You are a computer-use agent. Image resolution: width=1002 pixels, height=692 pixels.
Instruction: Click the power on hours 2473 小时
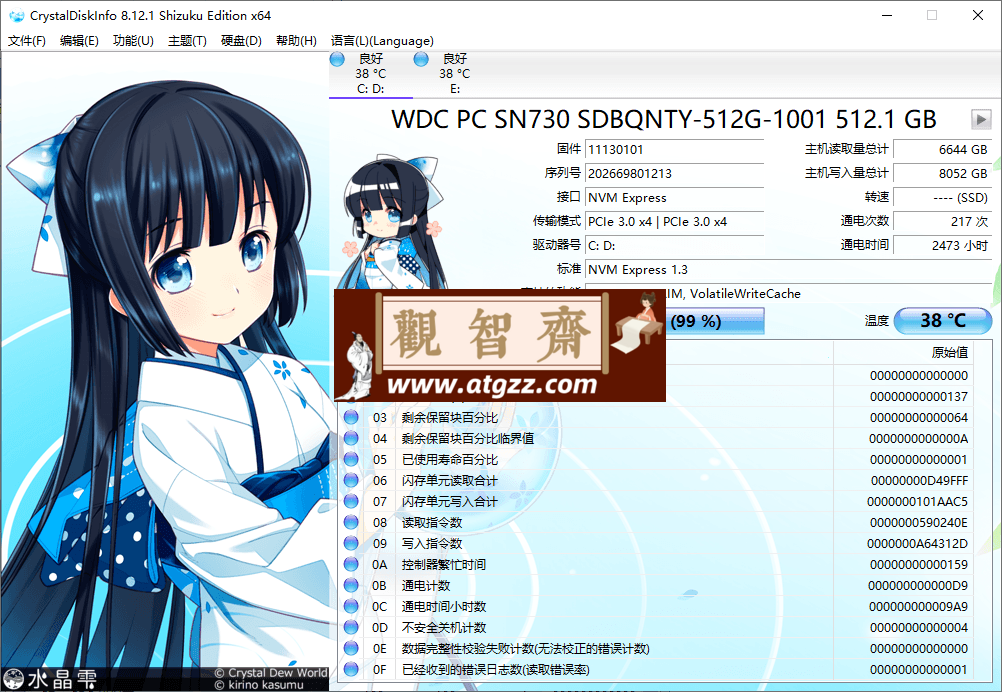pyautogui.click(x=942, y=245)
